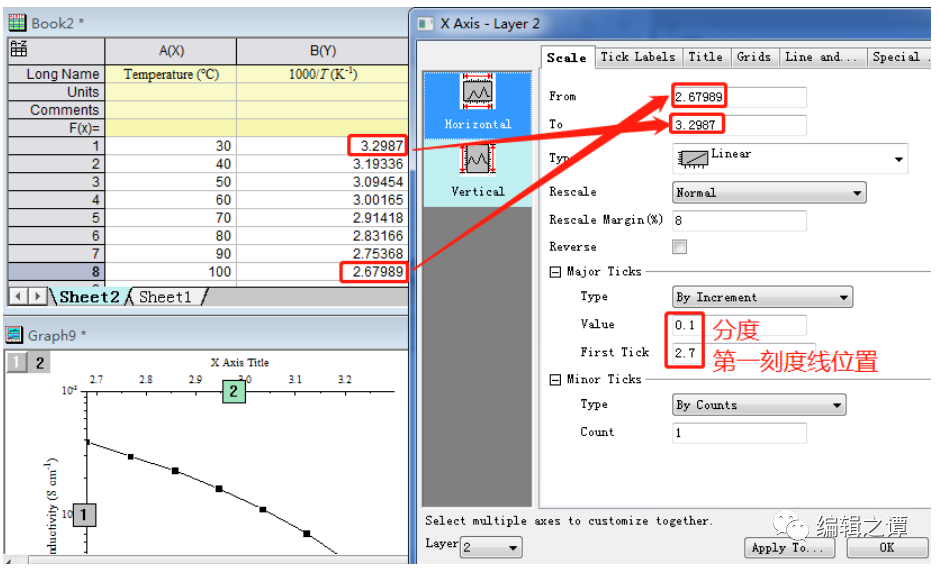Image resolution: width=938 pixels, height=568 pixels.
Task: Click cell '1000/T (K-1)' long name
Action: click(322, 74)
